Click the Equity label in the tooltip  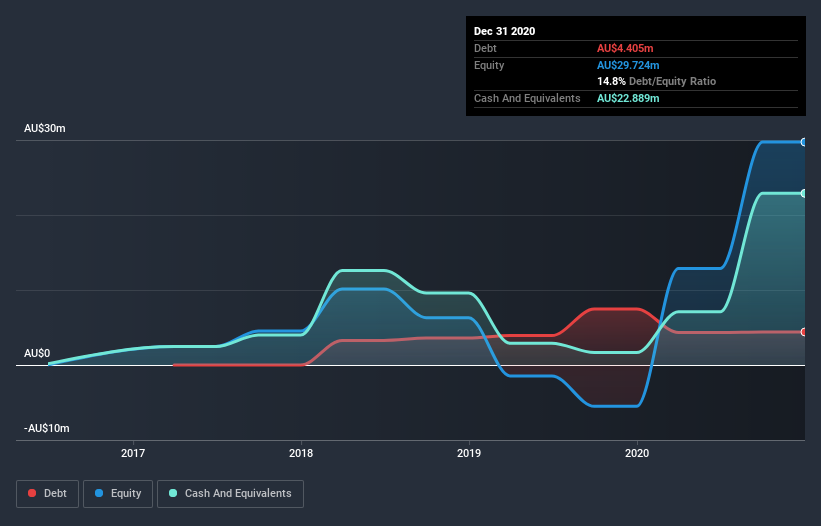click(x=489, y=65)
